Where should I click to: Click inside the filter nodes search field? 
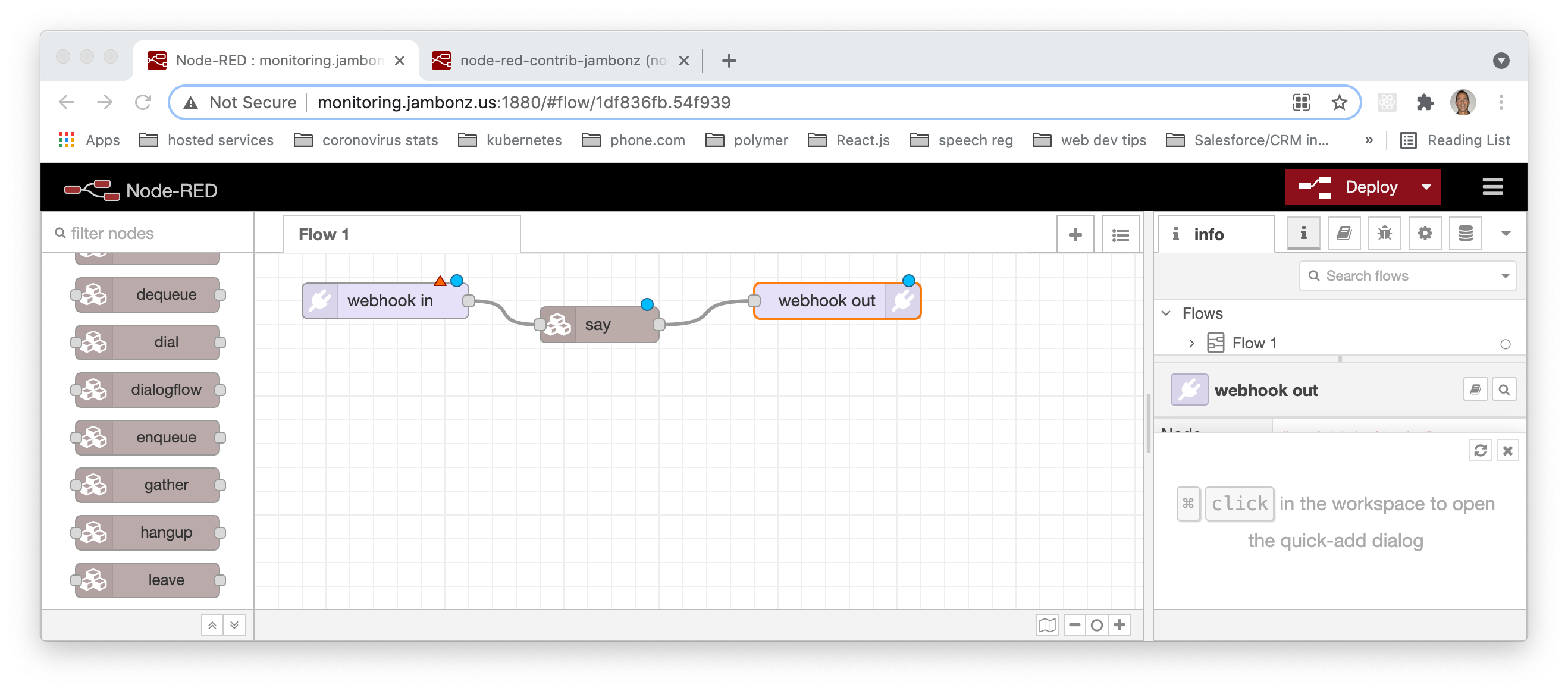(x=146, y=233)
